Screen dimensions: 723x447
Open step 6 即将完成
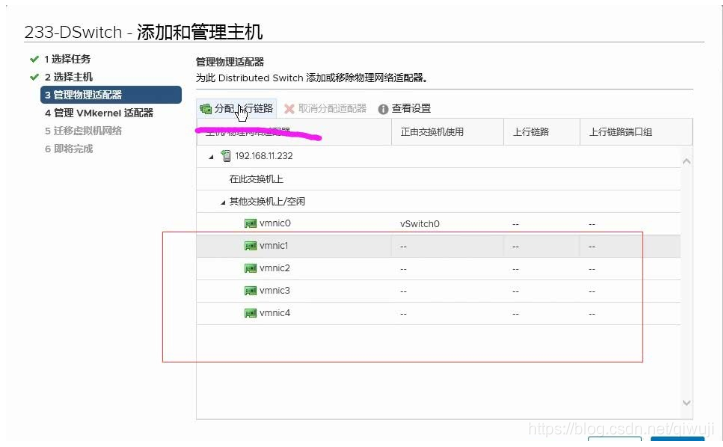(x=69, y=149)
